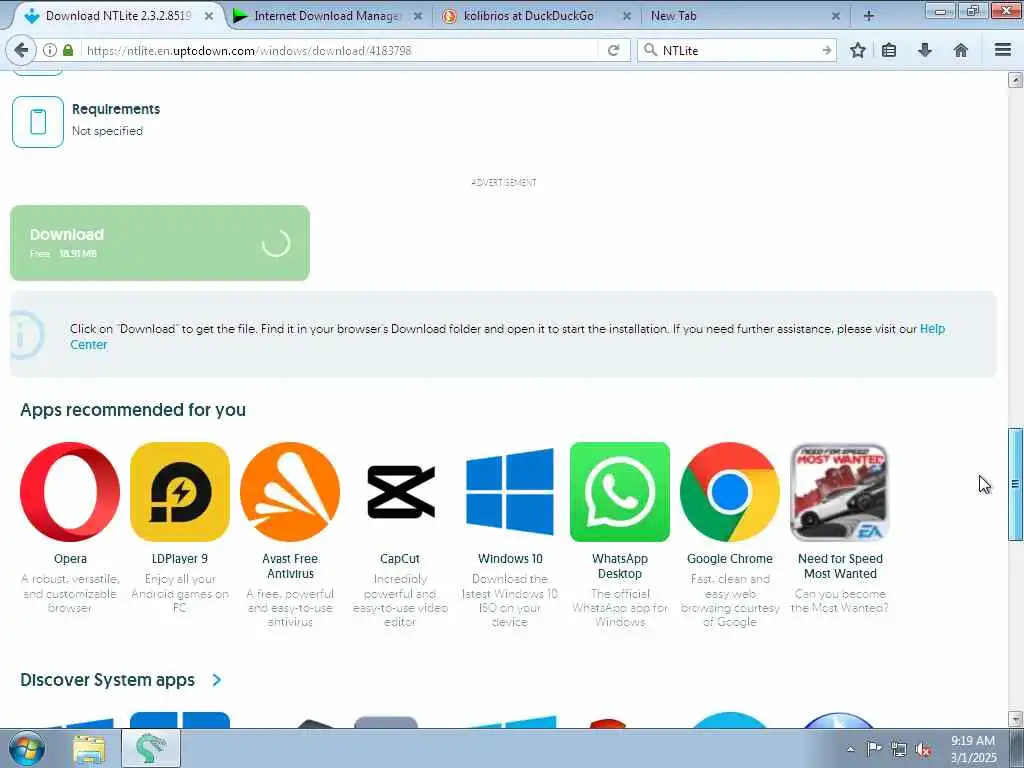Open a new tab with plus button
The width and height of the screenshot is (1024, 768).
click(869, 16)
